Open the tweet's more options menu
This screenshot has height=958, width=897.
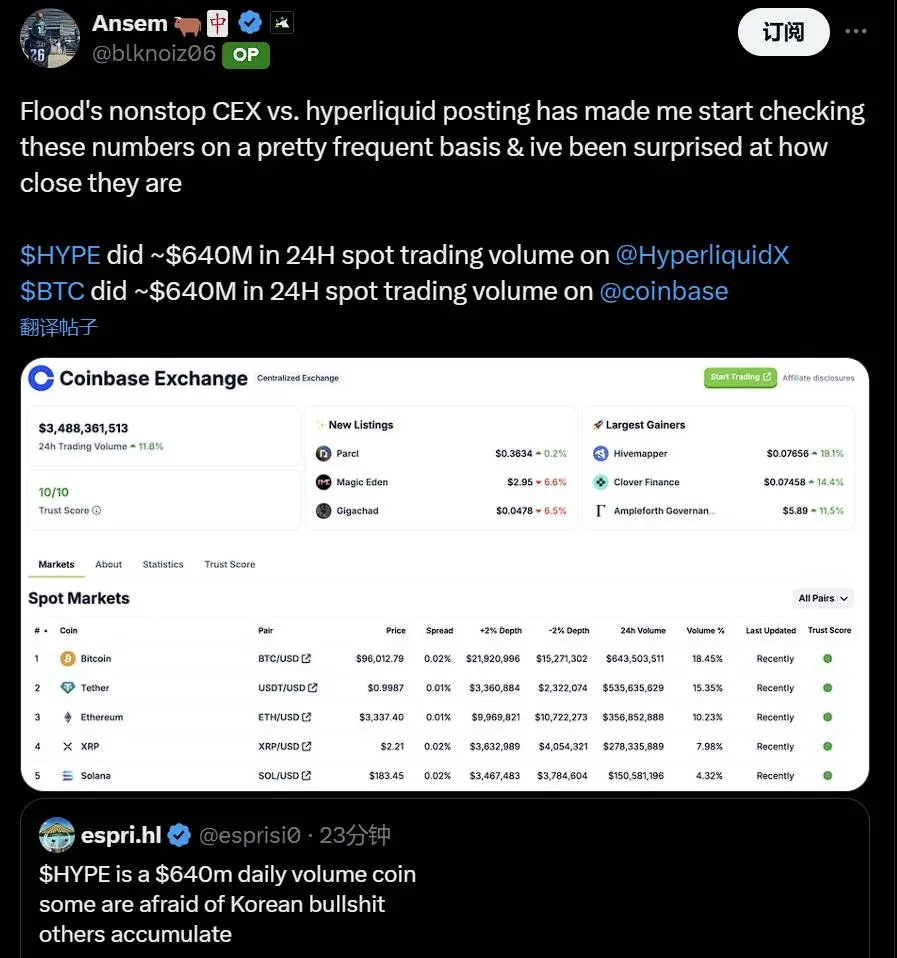click(x=855, y=30)
